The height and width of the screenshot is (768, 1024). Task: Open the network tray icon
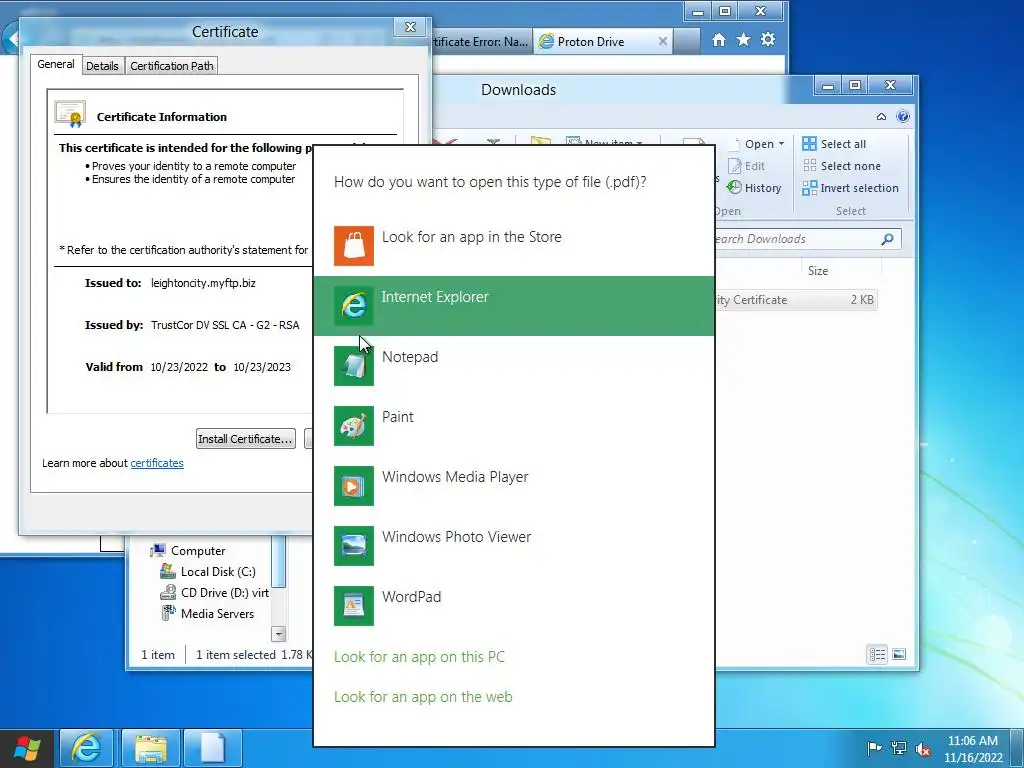(x=899, y=748)
